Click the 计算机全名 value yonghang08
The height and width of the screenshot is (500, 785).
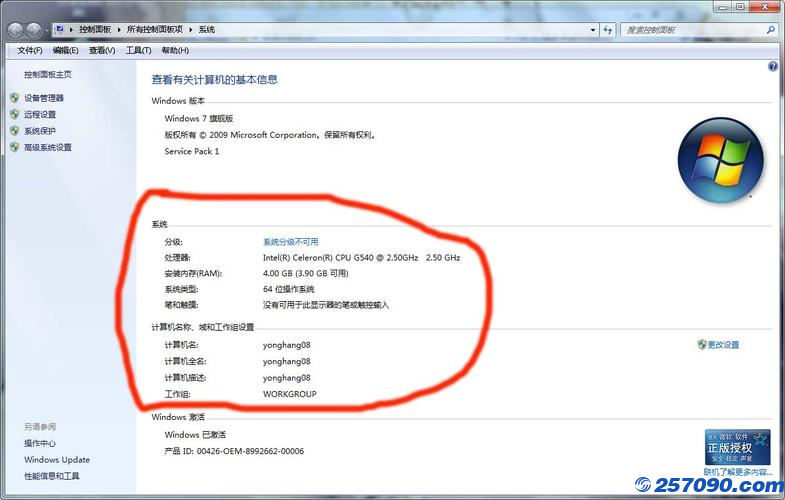click(287, 361)
